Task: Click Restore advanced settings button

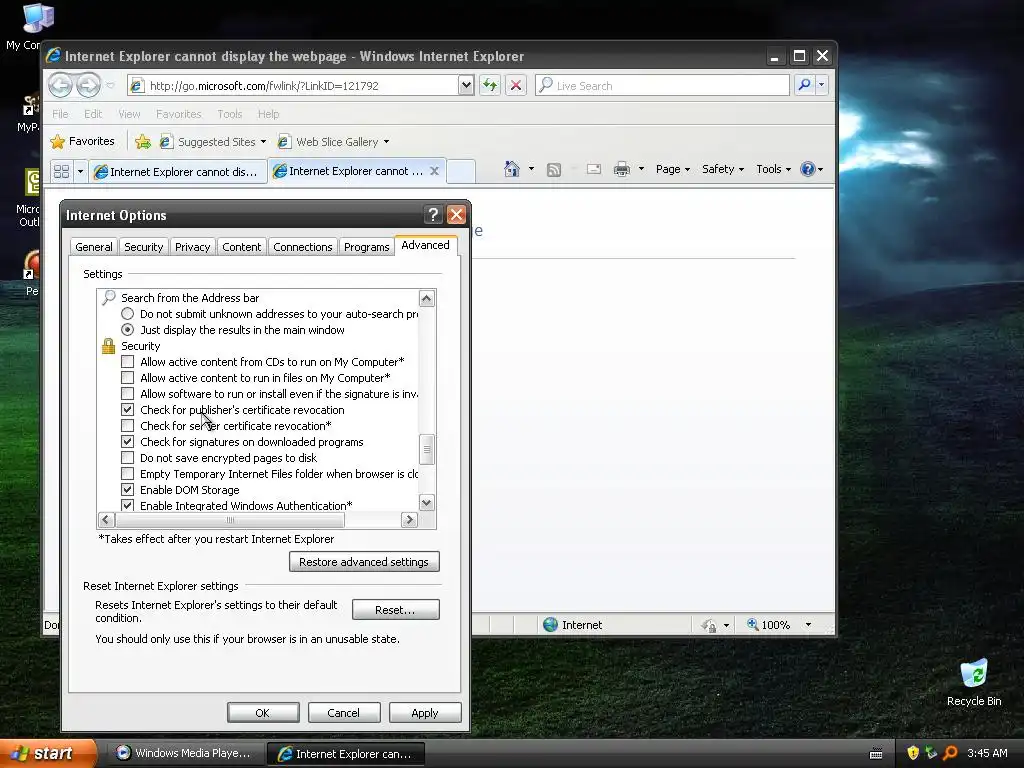Action: click(364, 562)
